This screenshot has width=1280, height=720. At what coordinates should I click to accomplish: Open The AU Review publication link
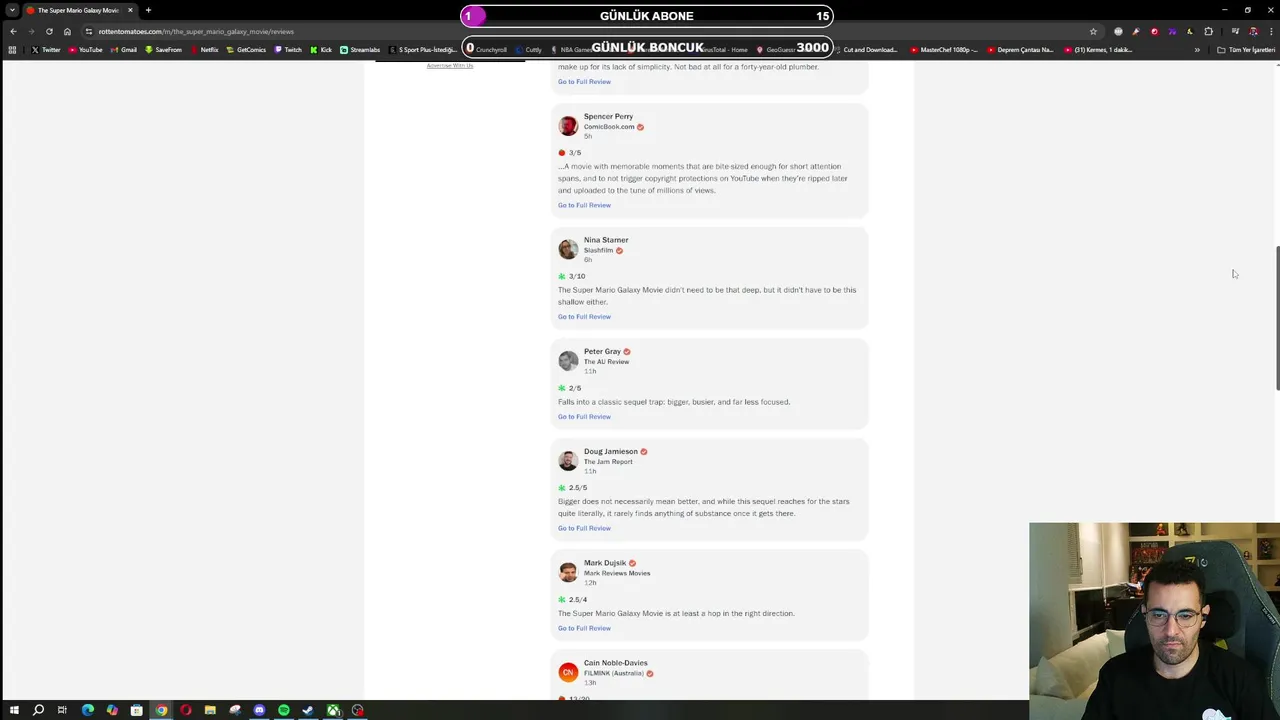pos(606,362)
